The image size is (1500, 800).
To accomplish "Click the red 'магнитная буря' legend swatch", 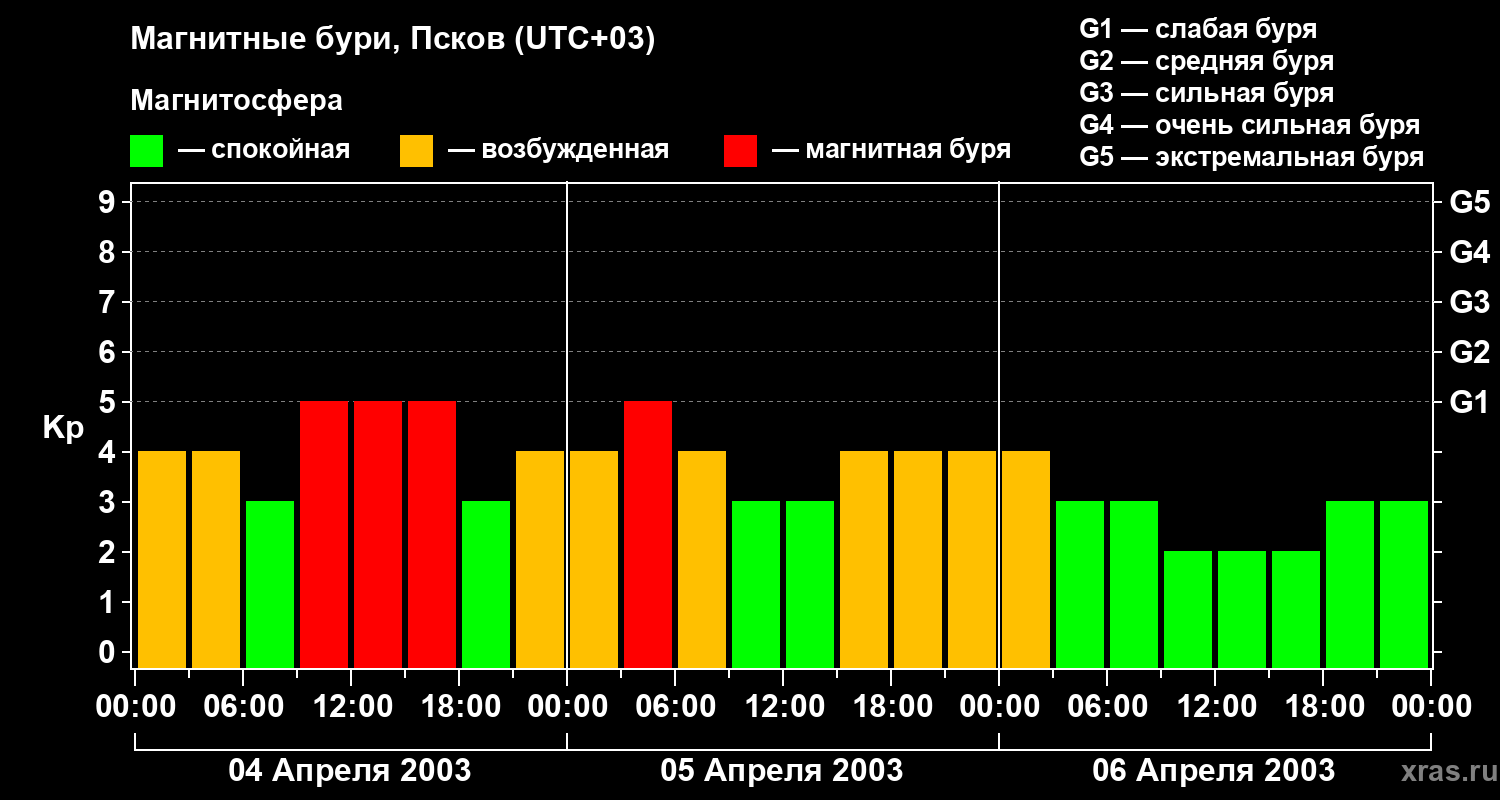I will pyautogui.click(x=740, y=151).
